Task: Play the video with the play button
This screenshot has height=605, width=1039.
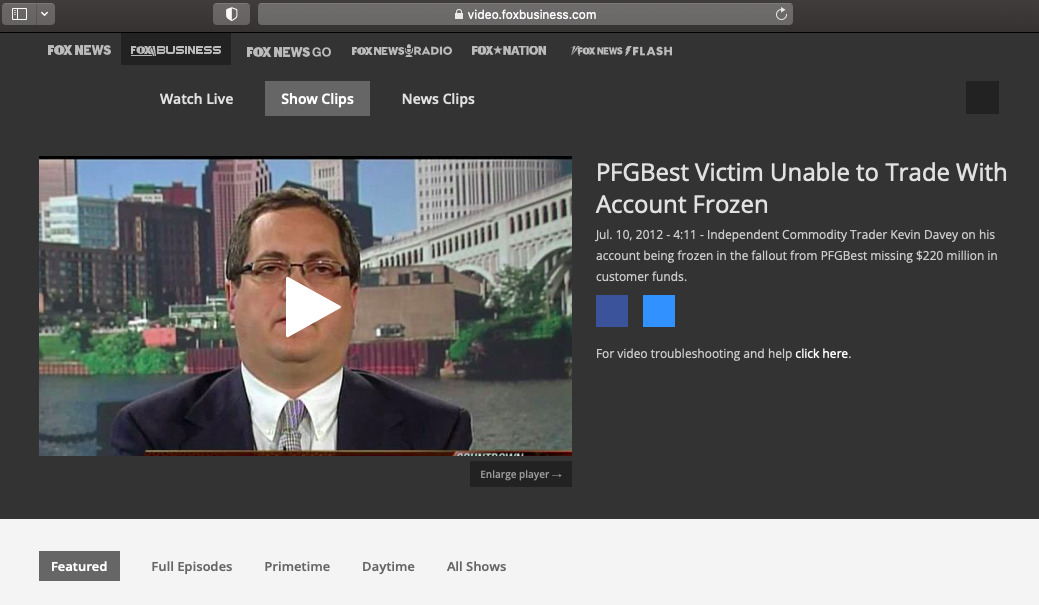Action: click(312, 307)
